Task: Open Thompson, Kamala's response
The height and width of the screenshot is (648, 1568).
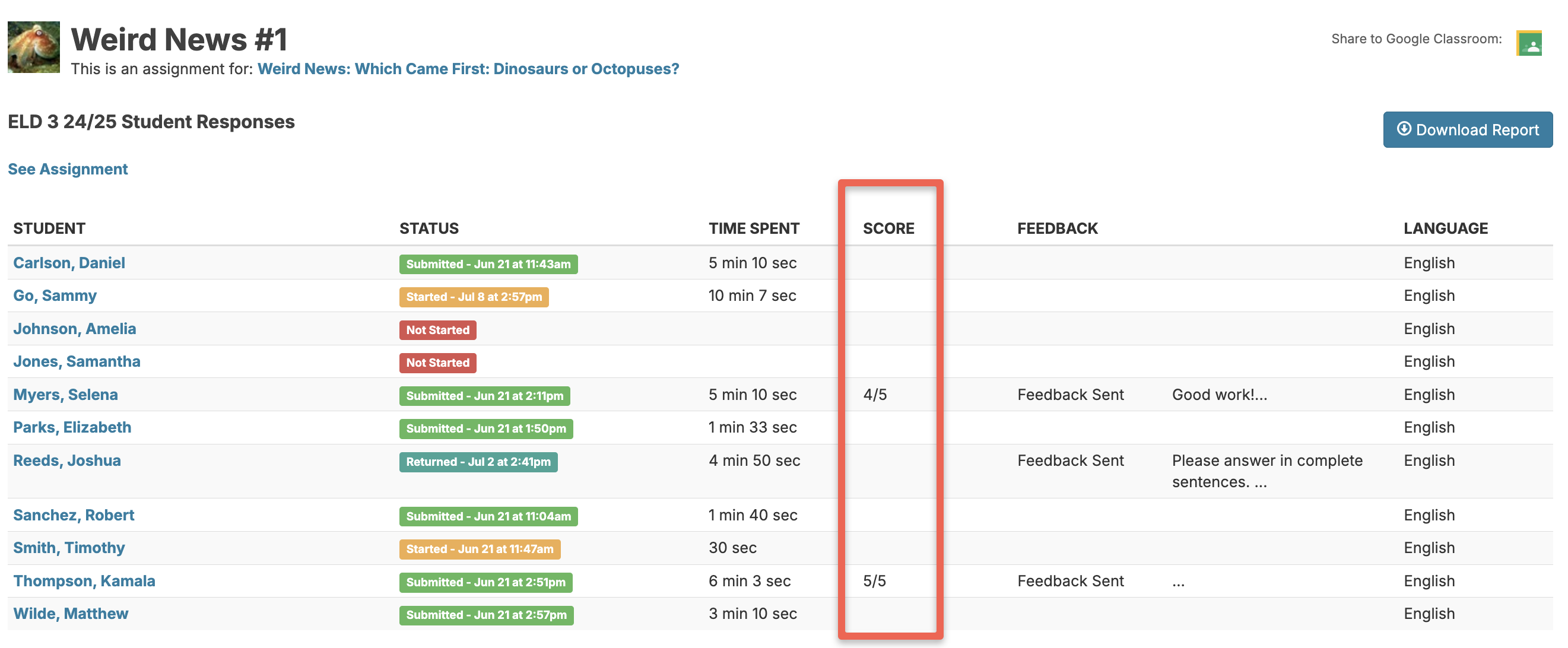Action: click(84, 581)
